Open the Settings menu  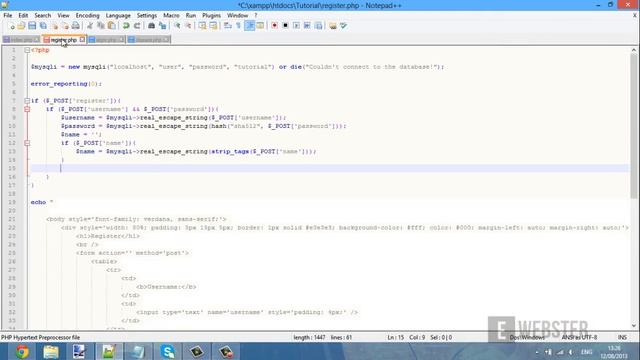click(x=147, y=15)
